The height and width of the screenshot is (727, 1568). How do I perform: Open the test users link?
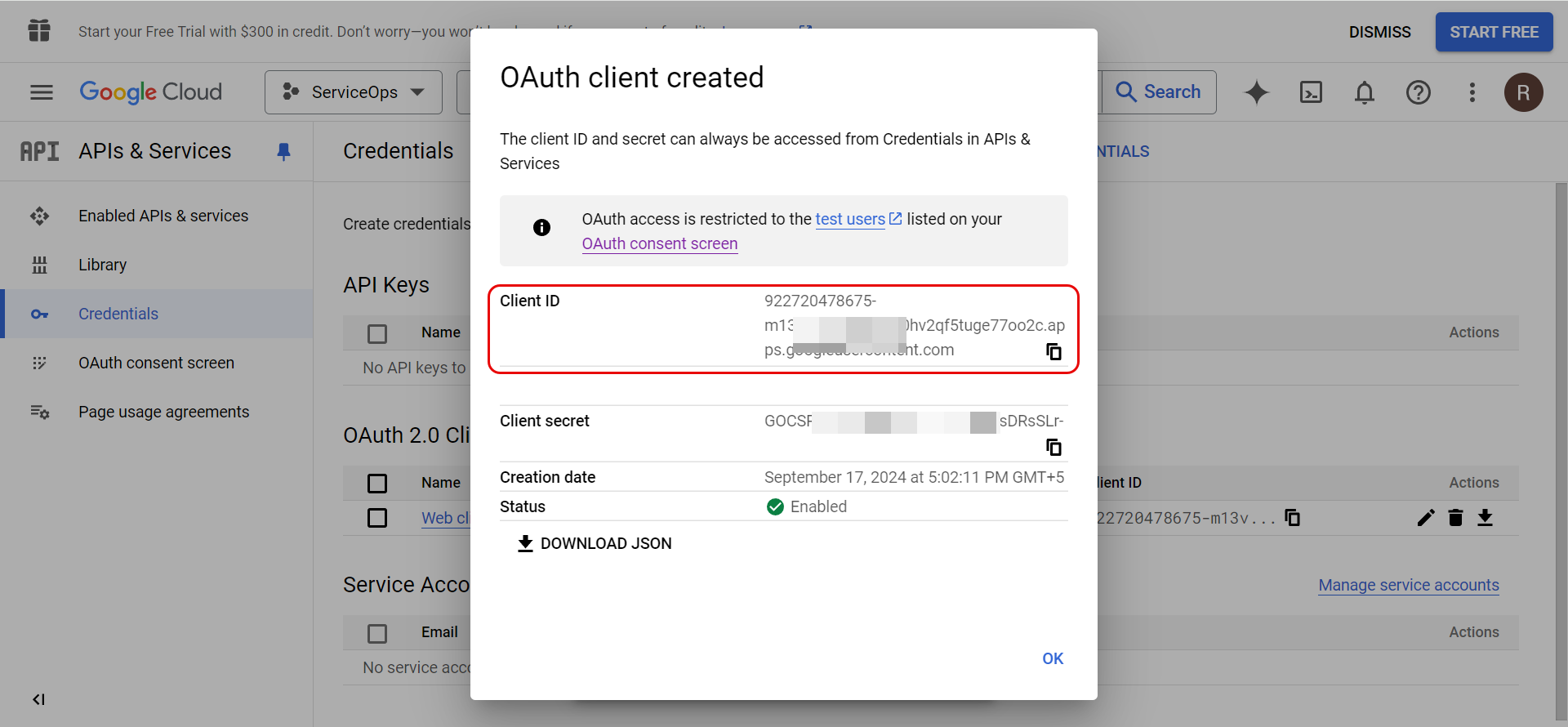coord(850,219)
